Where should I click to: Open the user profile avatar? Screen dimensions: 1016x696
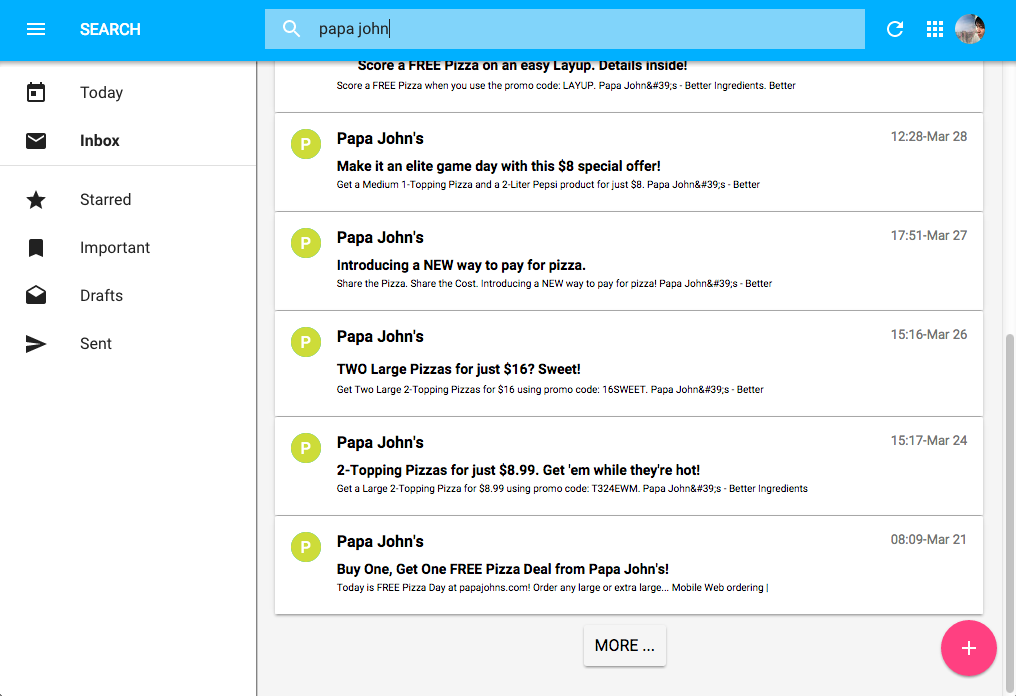(970, 29)
